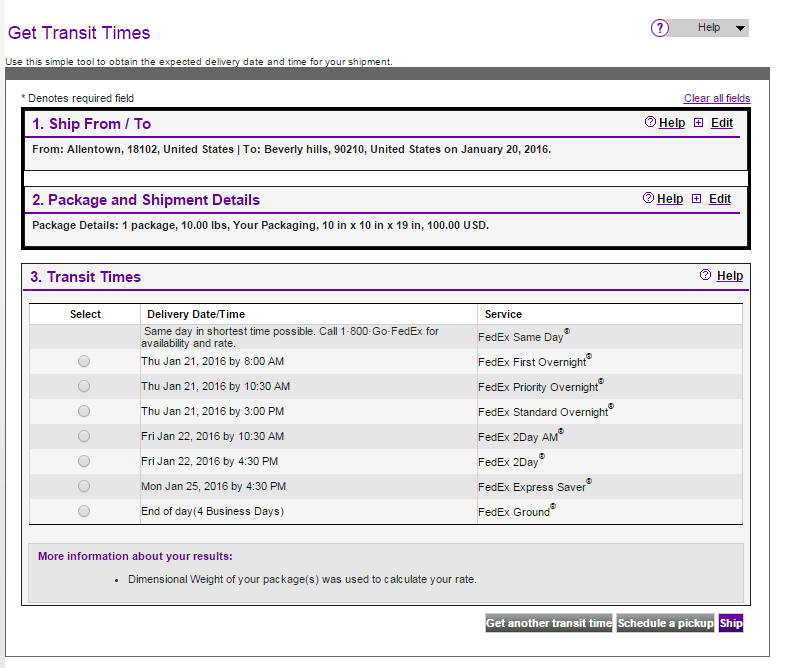
Task: Select FedEx Priority Overnight radio button
Action: [x=84, y=386]
